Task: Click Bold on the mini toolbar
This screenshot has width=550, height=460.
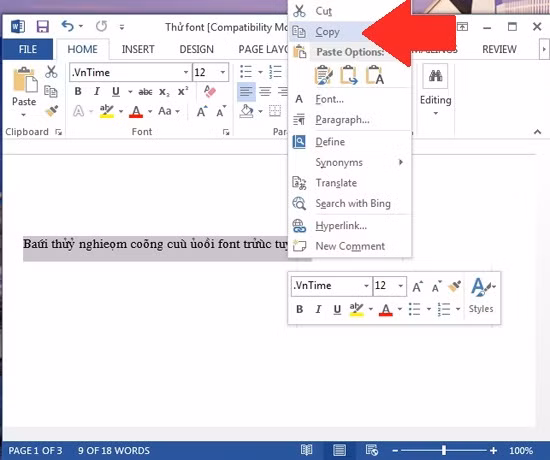Action: pyautogui.click(x=299, y=309)
